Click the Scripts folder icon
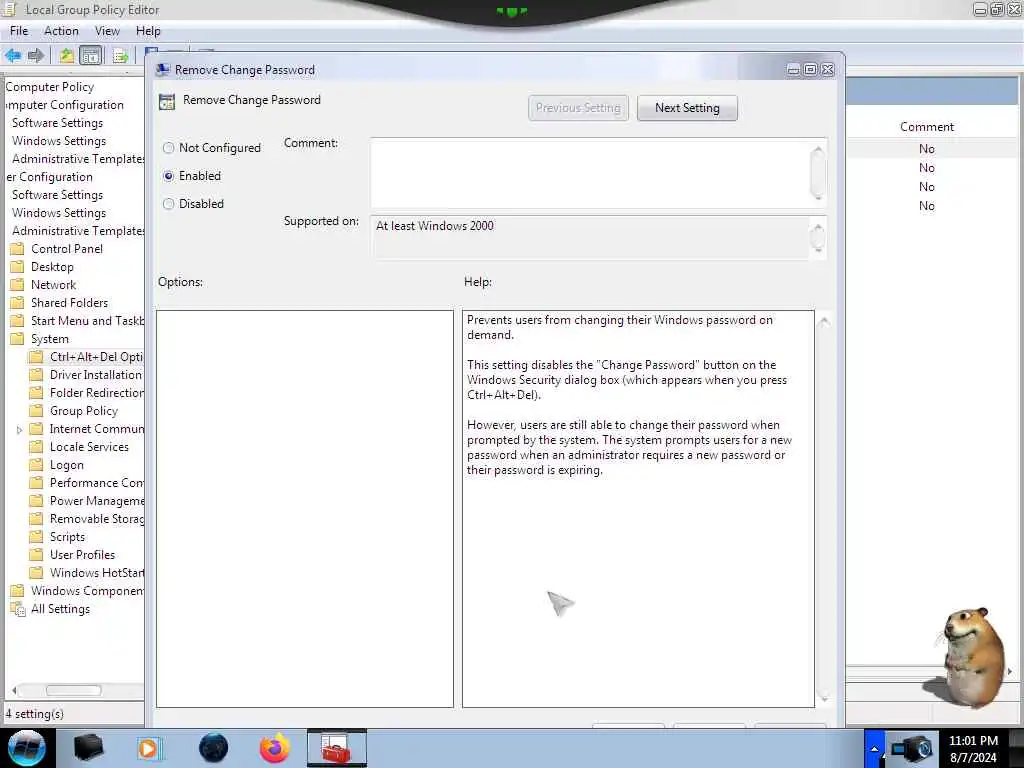1024x768 pixels. pyautogui.click(x=37, y=537)
